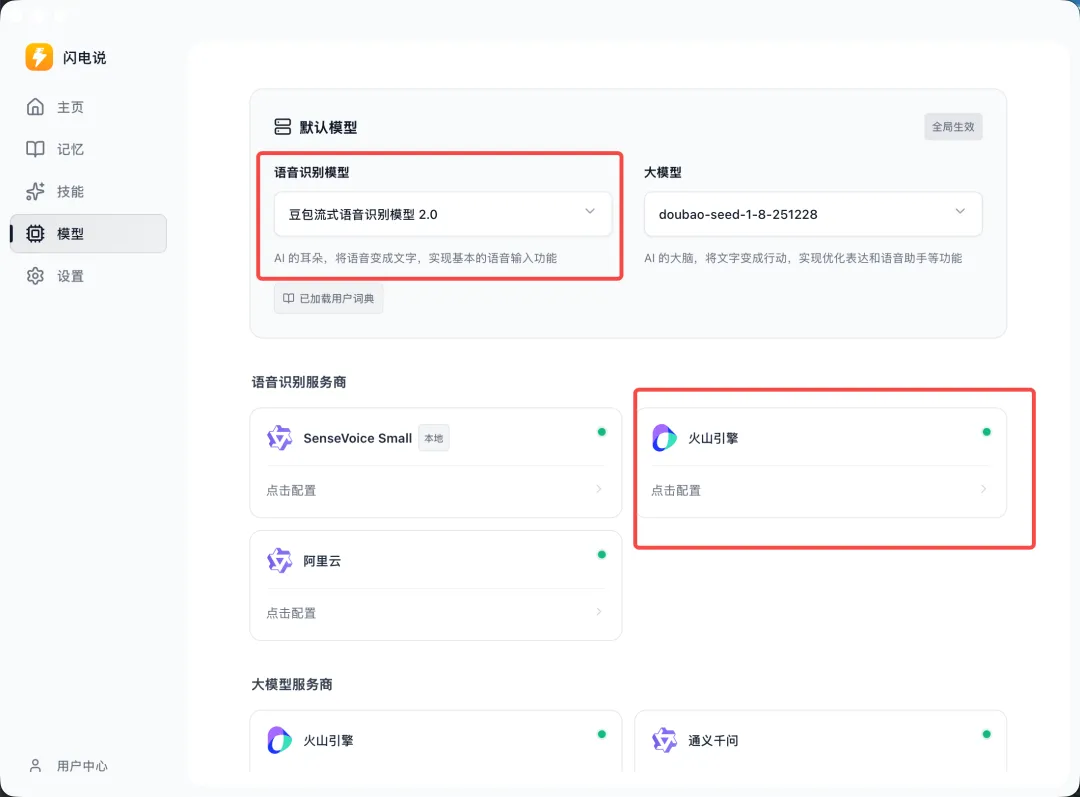The width and height of the screenshot is (1080, 797).
Task: Expand the chevron on doubao-seed-1-8-251228
Action: click(x=960, y=211)
